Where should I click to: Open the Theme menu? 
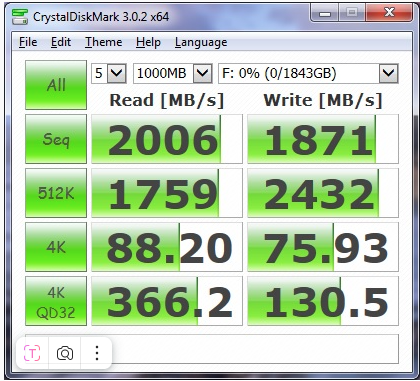pos(104,42)
